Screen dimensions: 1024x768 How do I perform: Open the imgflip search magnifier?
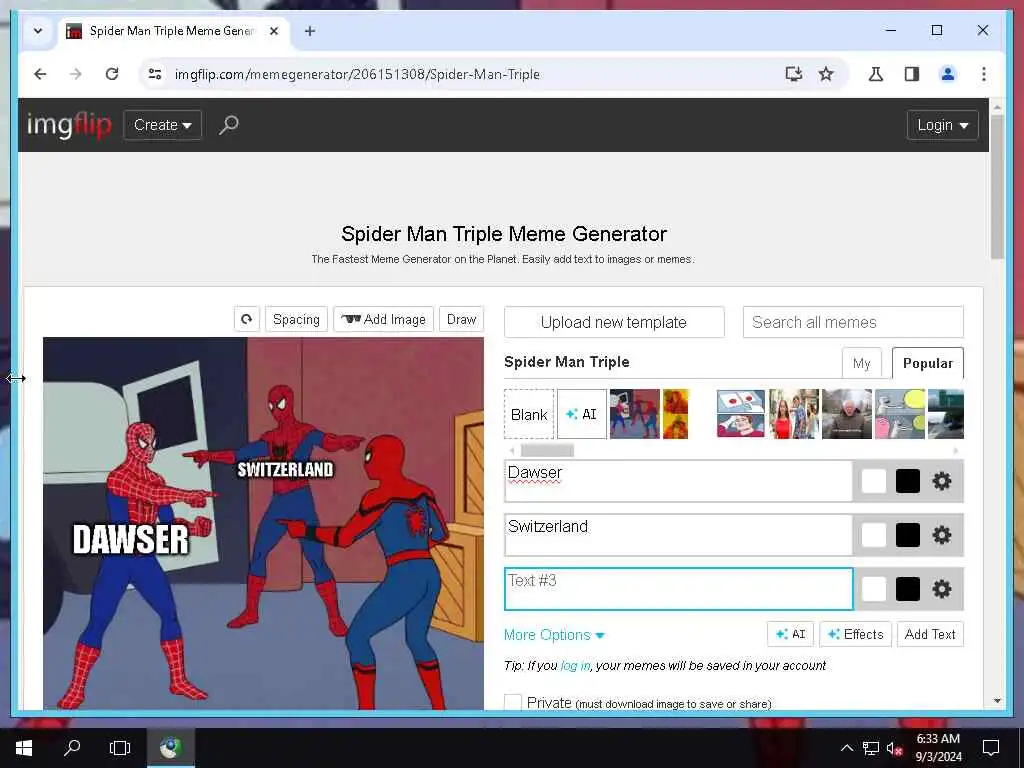[x=229, y=125]
